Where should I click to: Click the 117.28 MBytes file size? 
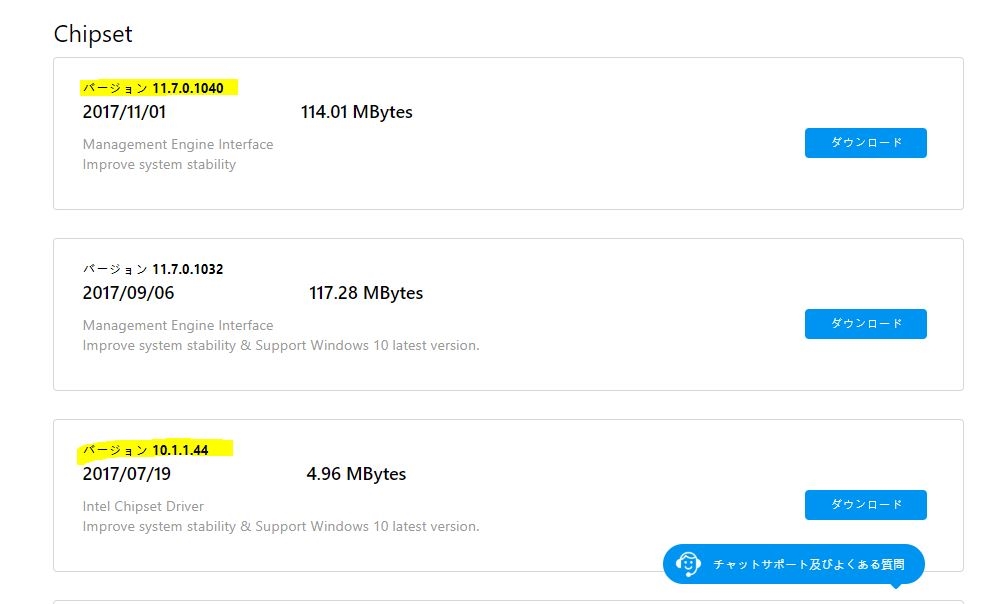(366, 293)
